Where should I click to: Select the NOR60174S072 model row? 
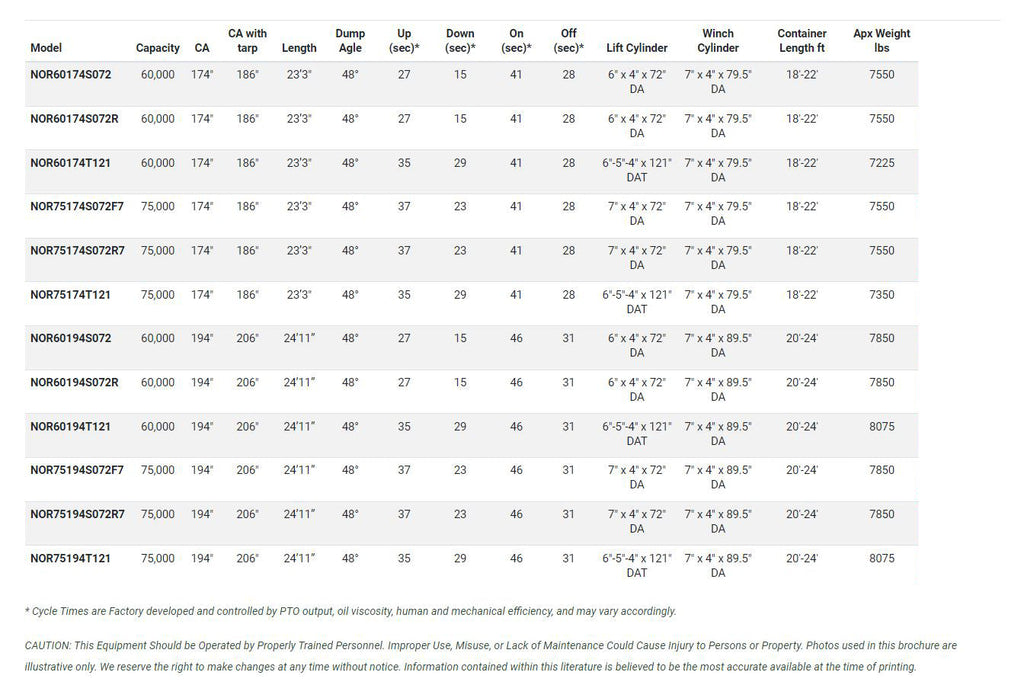(x=471, y=84)
